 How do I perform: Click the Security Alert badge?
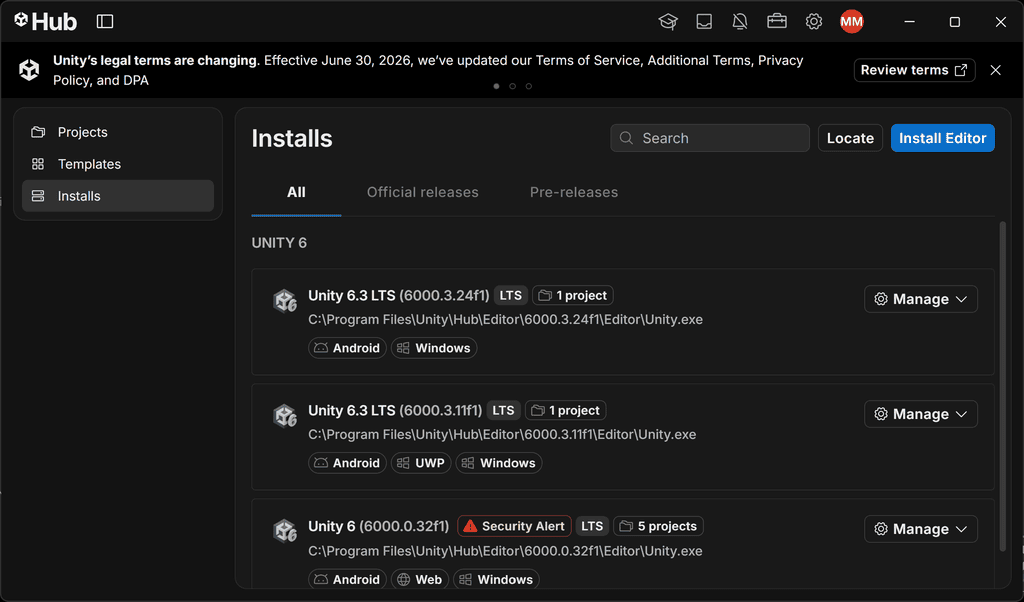(515, 526)
